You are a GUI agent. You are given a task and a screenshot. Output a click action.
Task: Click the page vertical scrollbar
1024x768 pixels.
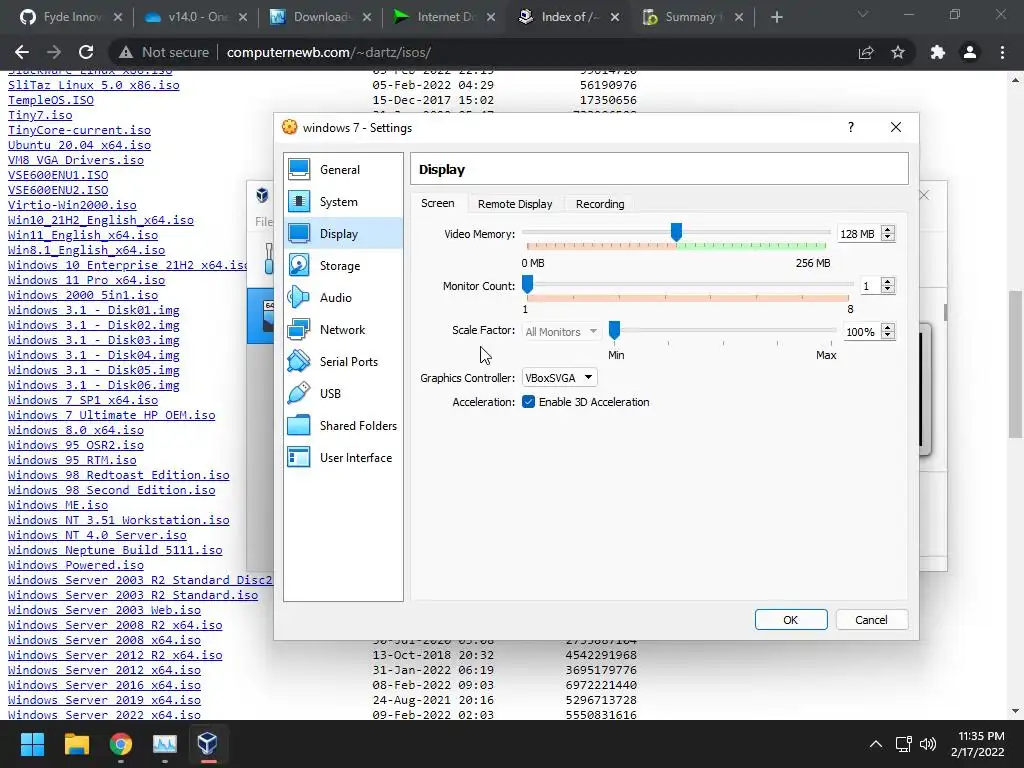pos(1015,364)
